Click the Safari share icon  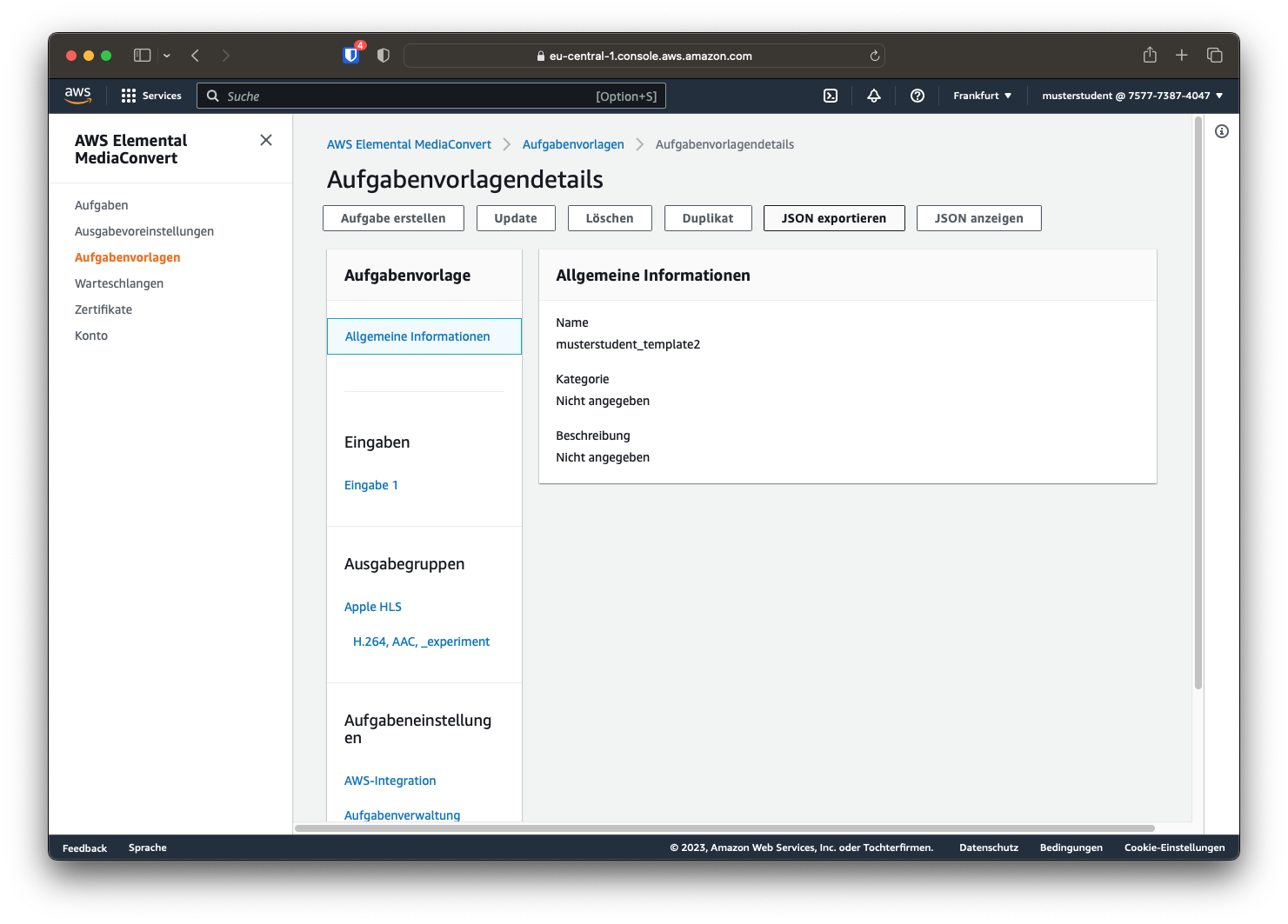coord(1150,55)
